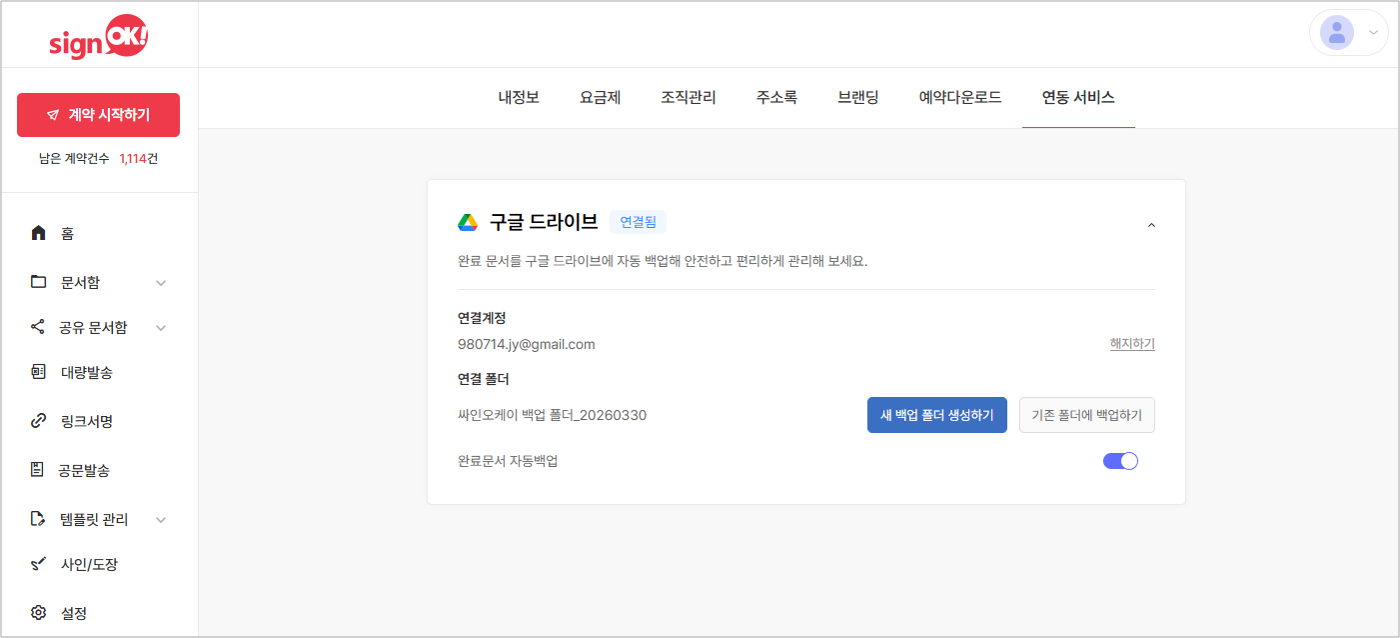1400x638 pixels.
Task: Expand the 공유 문서함 sidebar menu
Action: pyautogui.click(x=161, y=328)
